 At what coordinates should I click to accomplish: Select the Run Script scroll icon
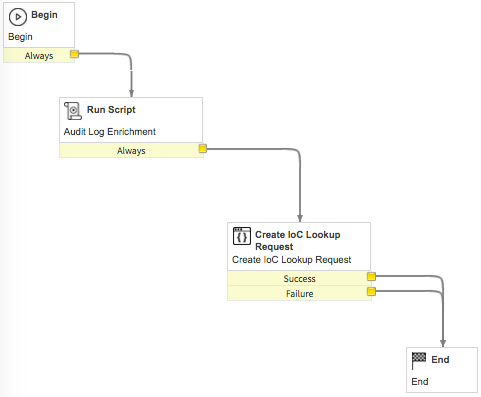tap(73, 111)
